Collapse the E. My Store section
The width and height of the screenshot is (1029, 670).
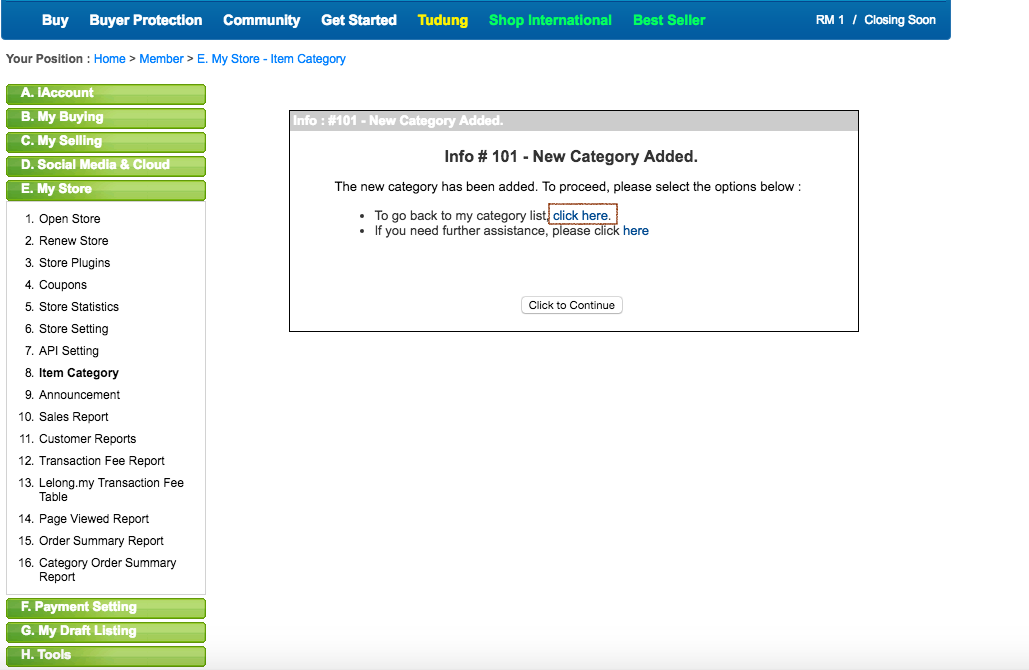pyautogui.click(x=106, y=190)
